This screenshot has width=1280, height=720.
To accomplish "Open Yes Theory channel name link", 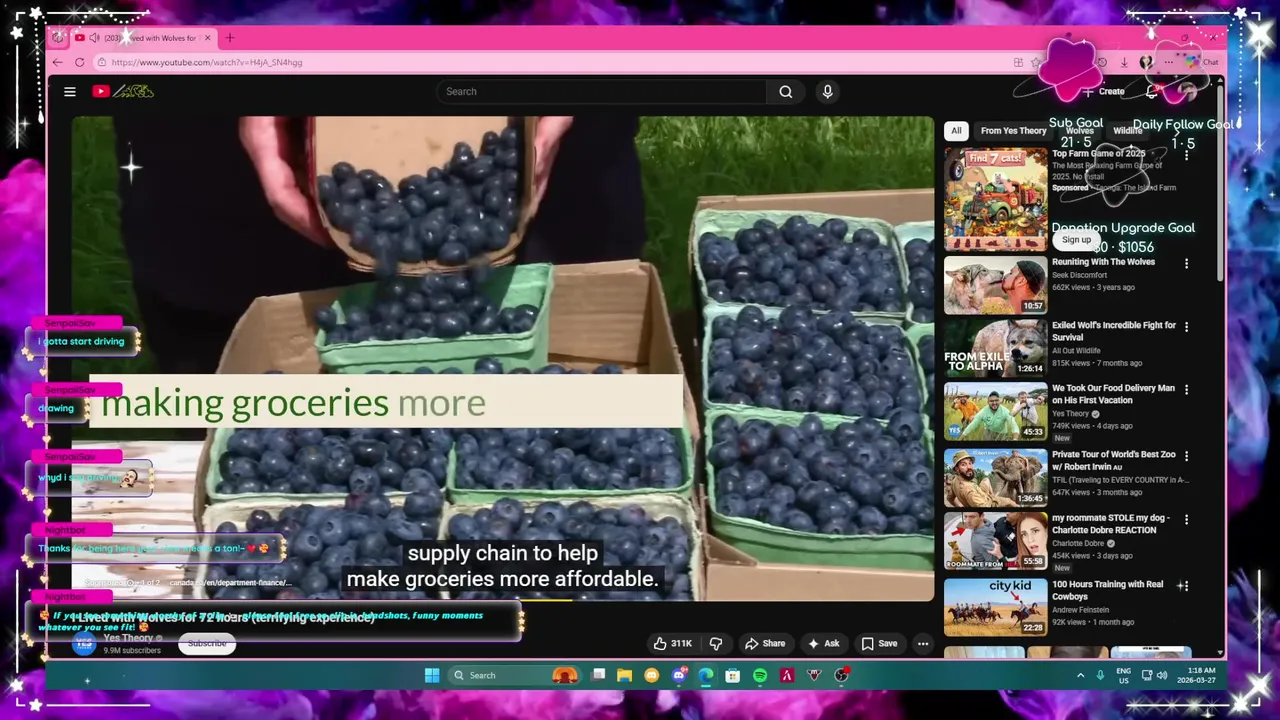I will [128, 638].
